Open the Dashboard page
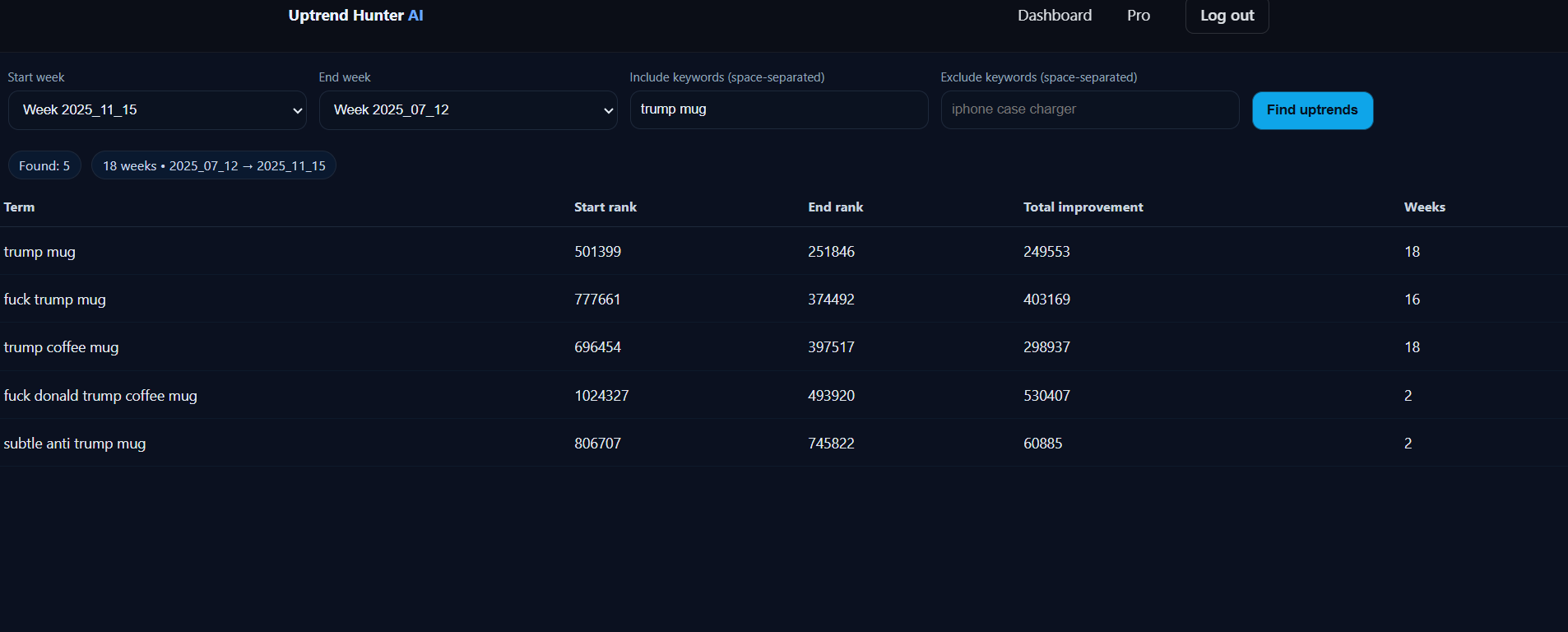This screenshot has width=1568, height=632. (x=1054, y=16)
